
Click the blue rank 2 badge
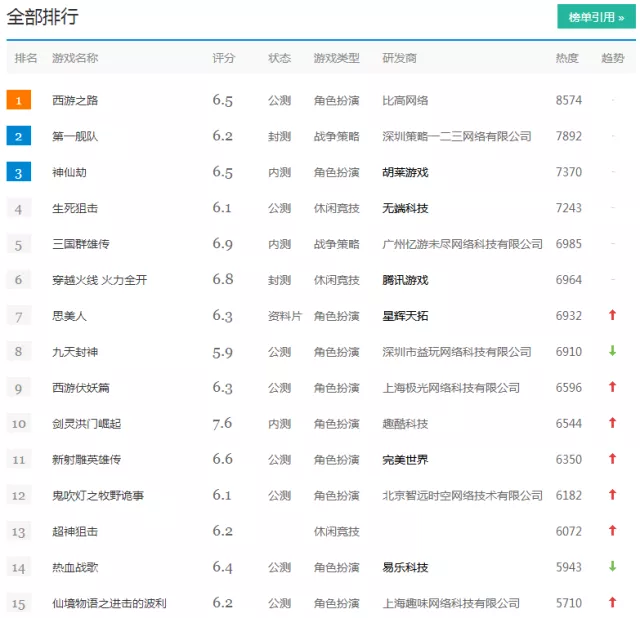point(18,136)
